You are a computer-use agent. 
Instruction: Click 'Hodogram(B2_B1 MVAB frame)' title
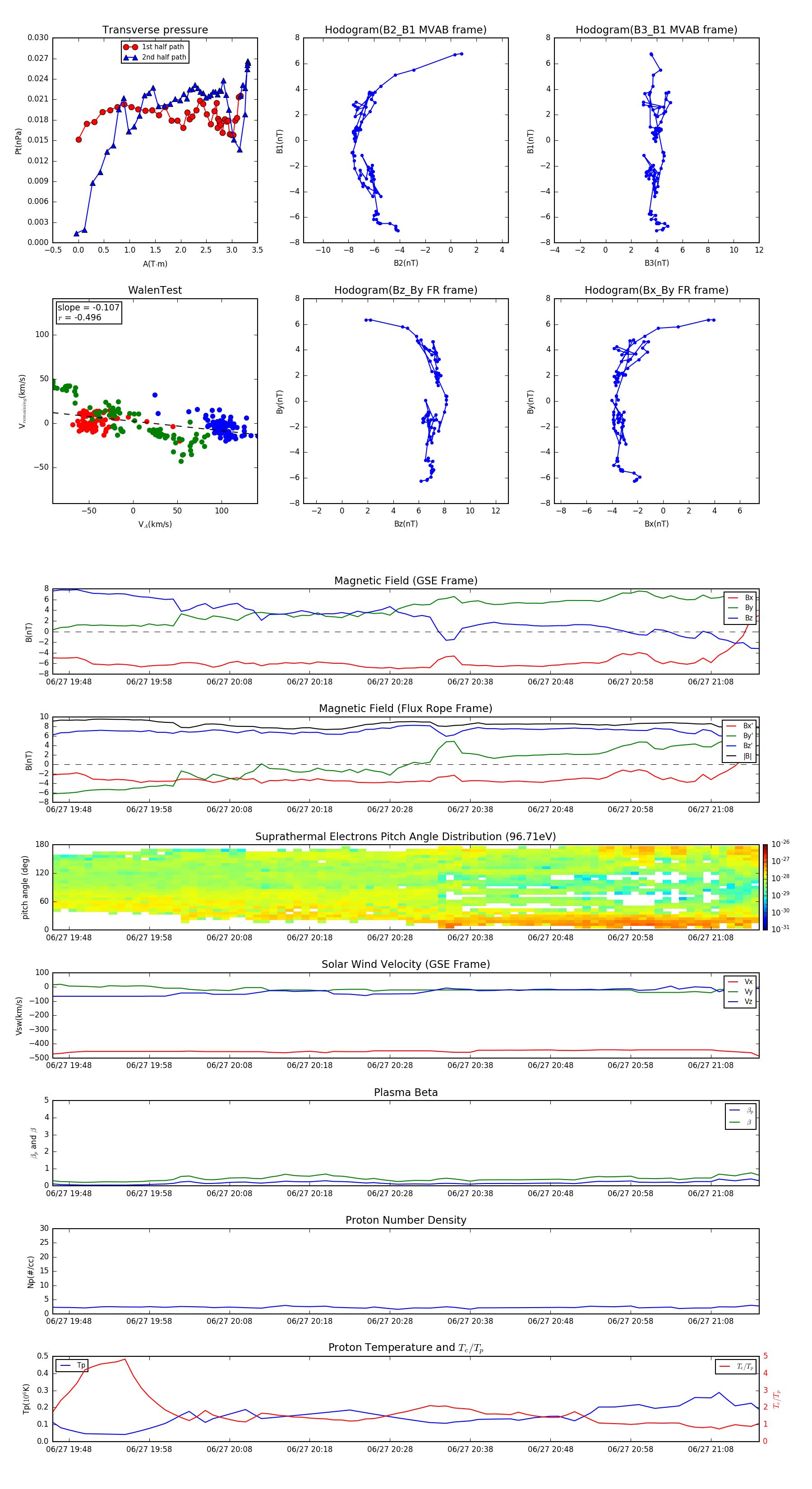pyautogui.click(x=406, y=30)
